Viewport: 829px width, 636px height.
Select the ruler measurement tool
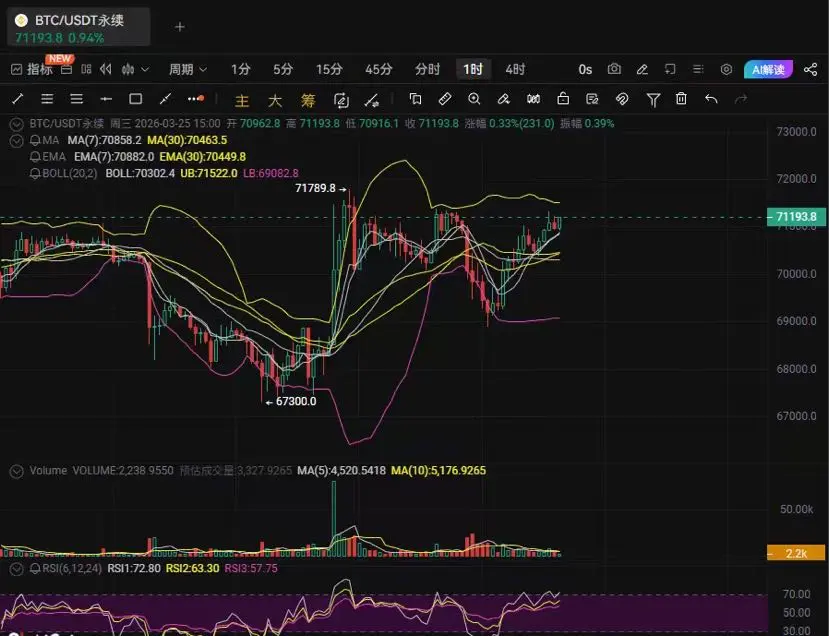tap(445, 99)
